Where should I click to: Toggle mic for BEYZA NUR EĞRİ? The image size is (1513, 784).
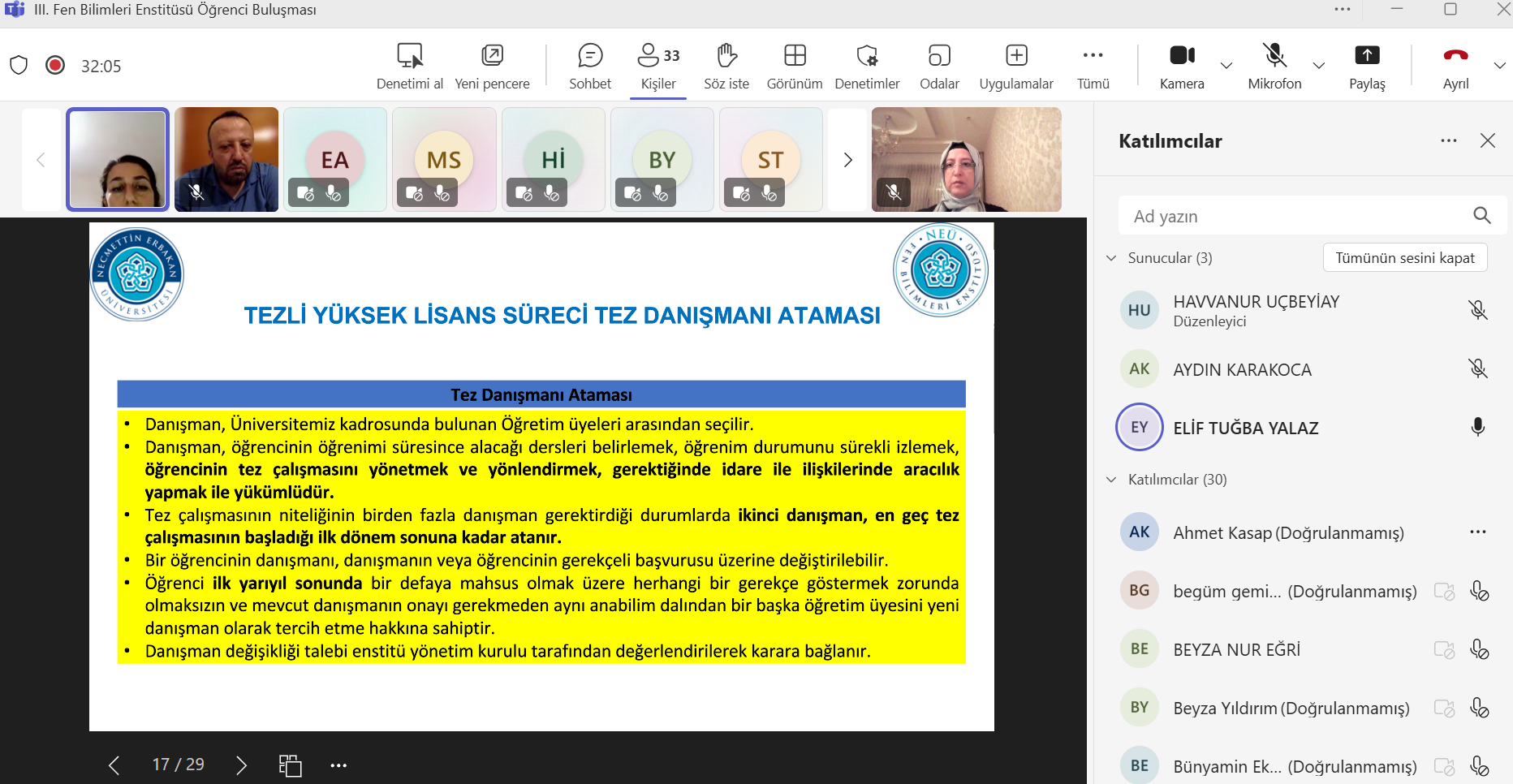(x=1479, y=650)
